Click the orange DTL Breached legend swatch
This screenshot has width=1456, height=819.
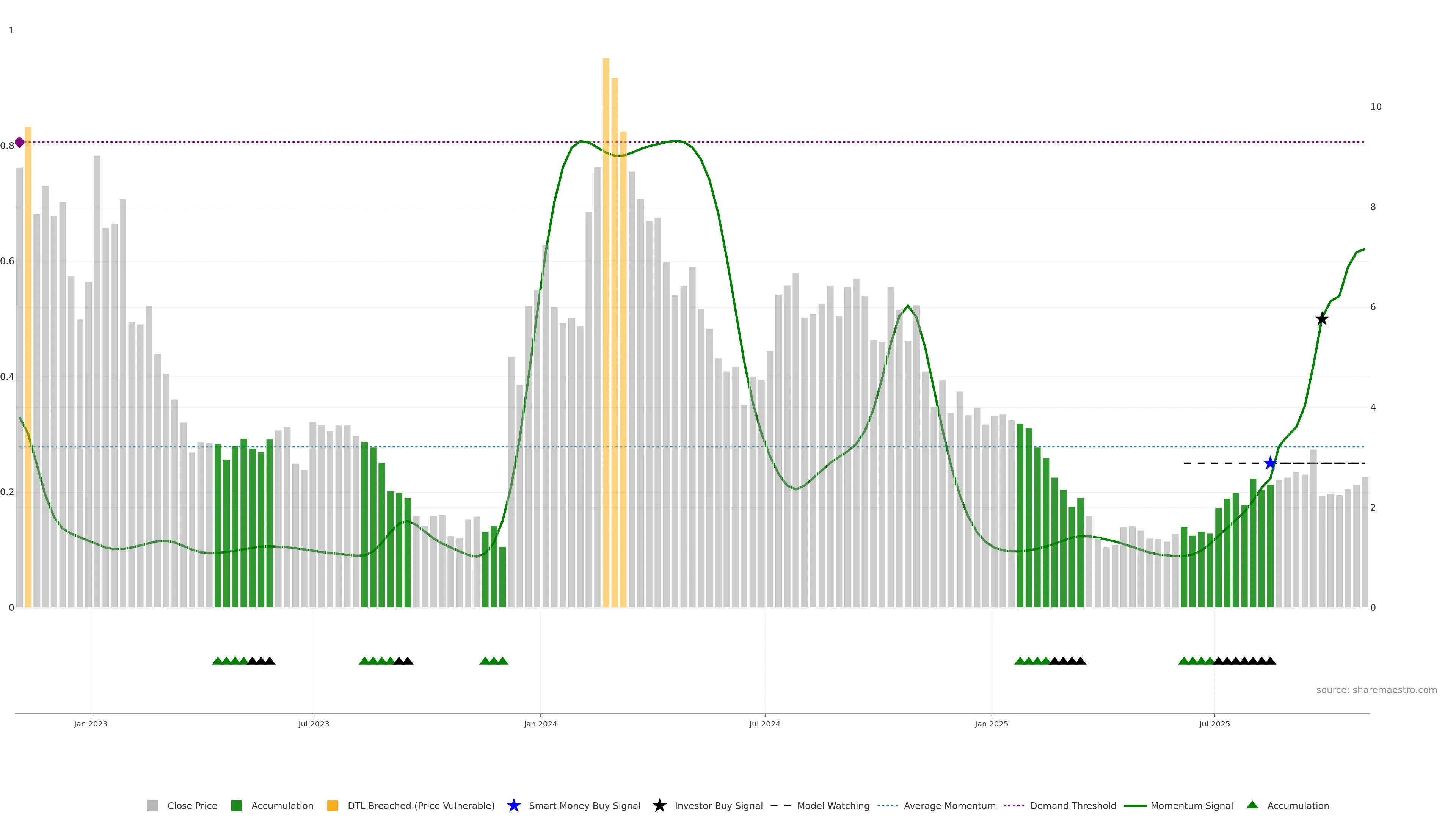[333, 805]
